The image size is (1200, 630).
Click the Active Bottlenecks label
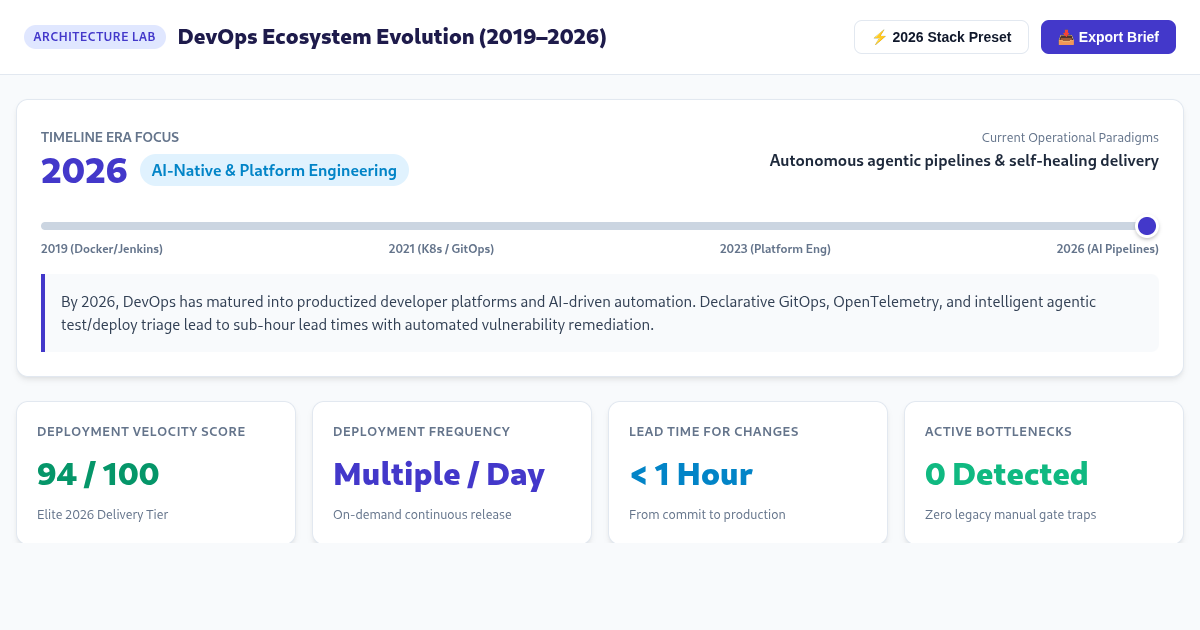pyautogui.click(x=998, y=432)
